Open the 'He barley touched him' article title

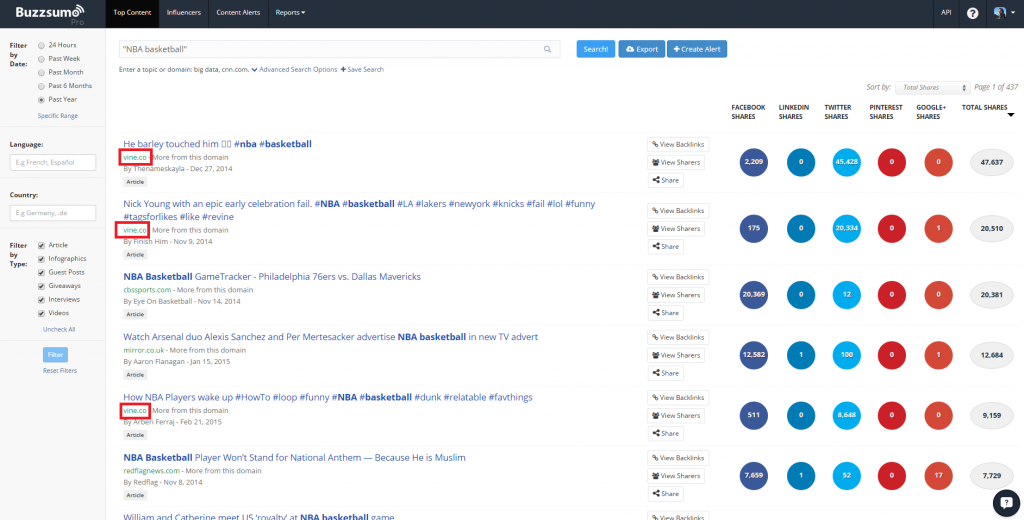pos(217,144)
